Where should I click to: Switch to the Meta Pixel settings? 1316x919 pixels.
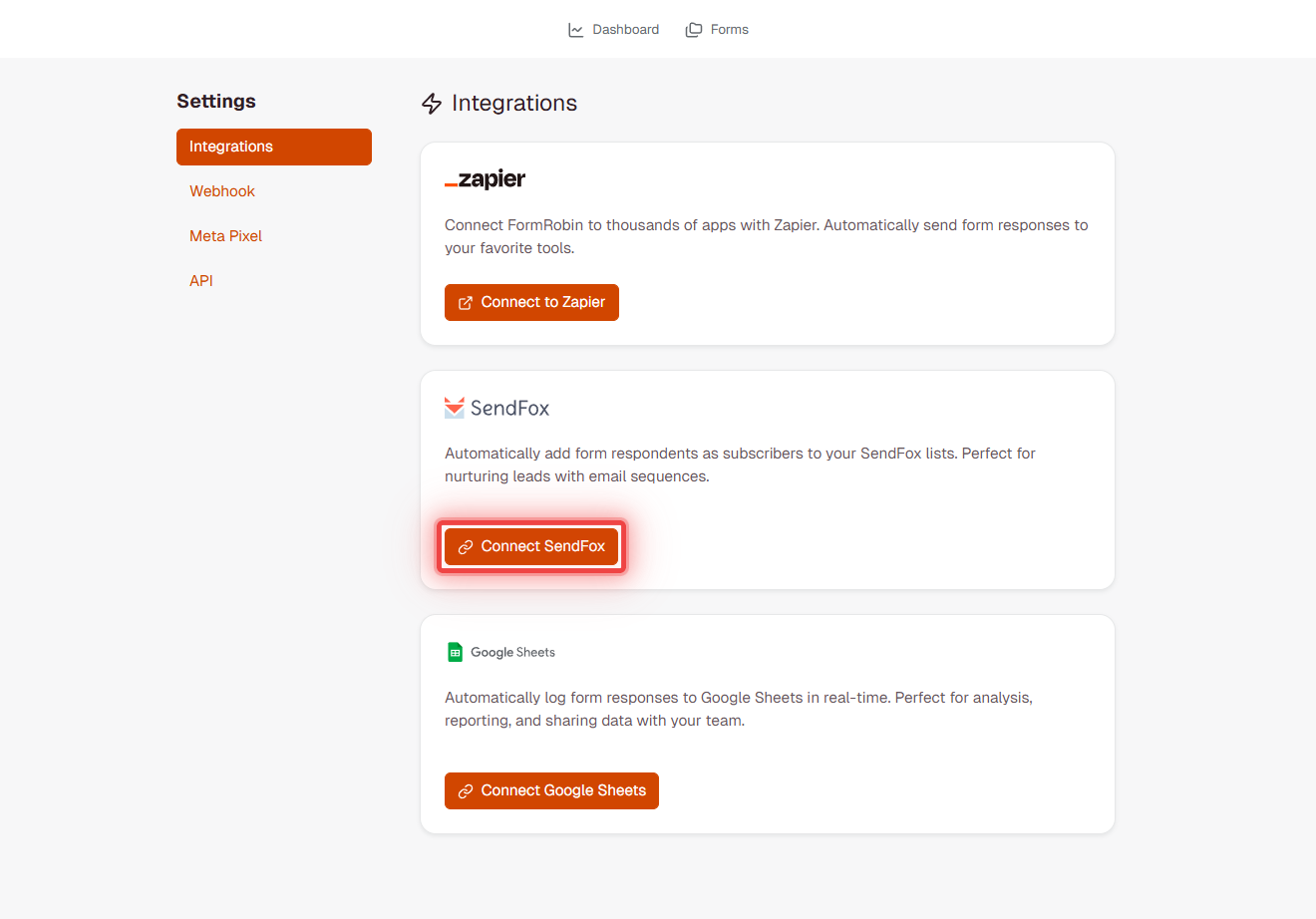click(x=225, y=235)
